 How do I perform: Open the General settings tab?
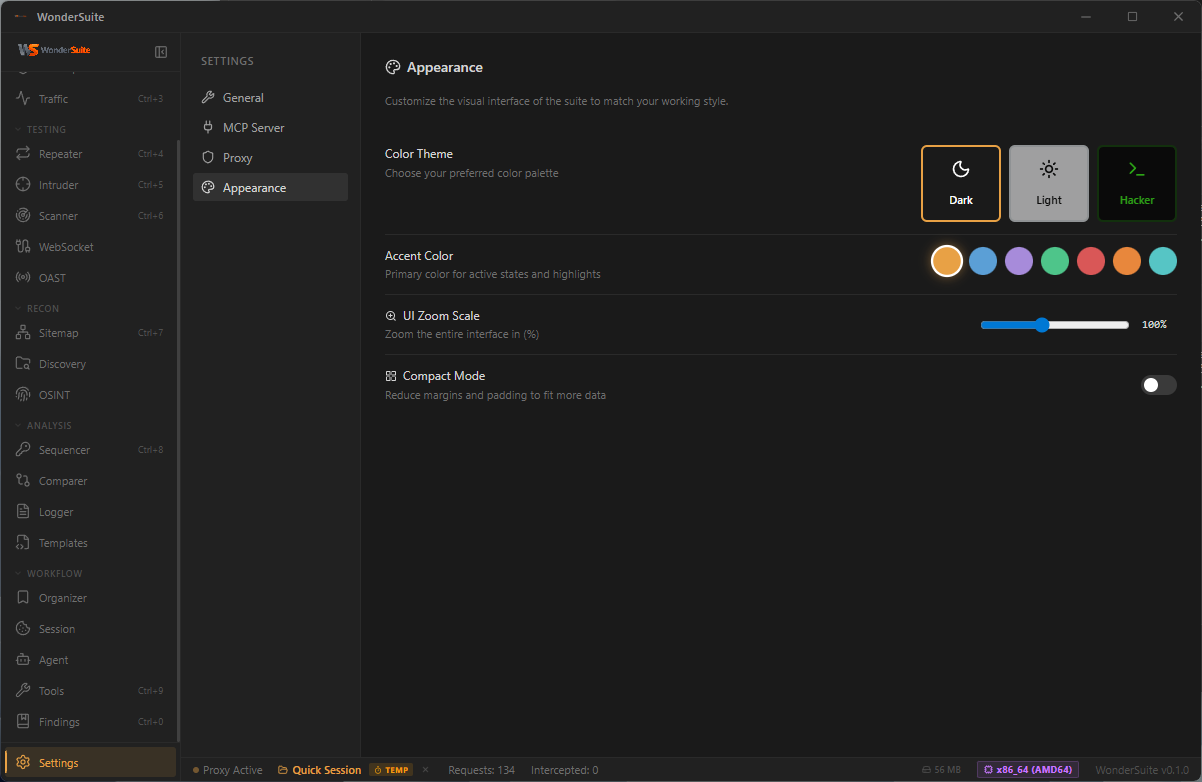pyautogui.click(x=270, y=98)
